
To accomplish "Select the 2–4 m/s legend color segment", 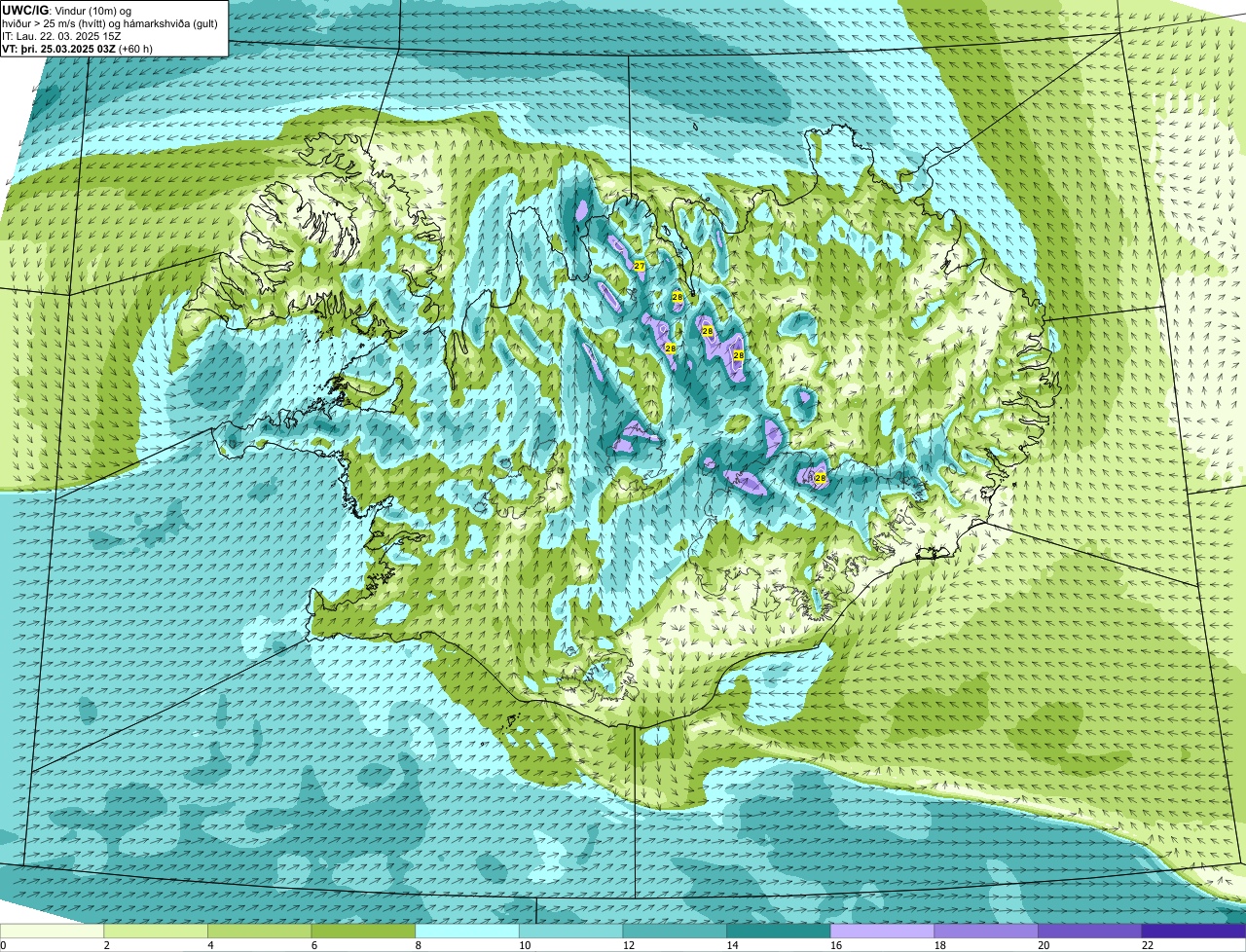I will [155, 931].
